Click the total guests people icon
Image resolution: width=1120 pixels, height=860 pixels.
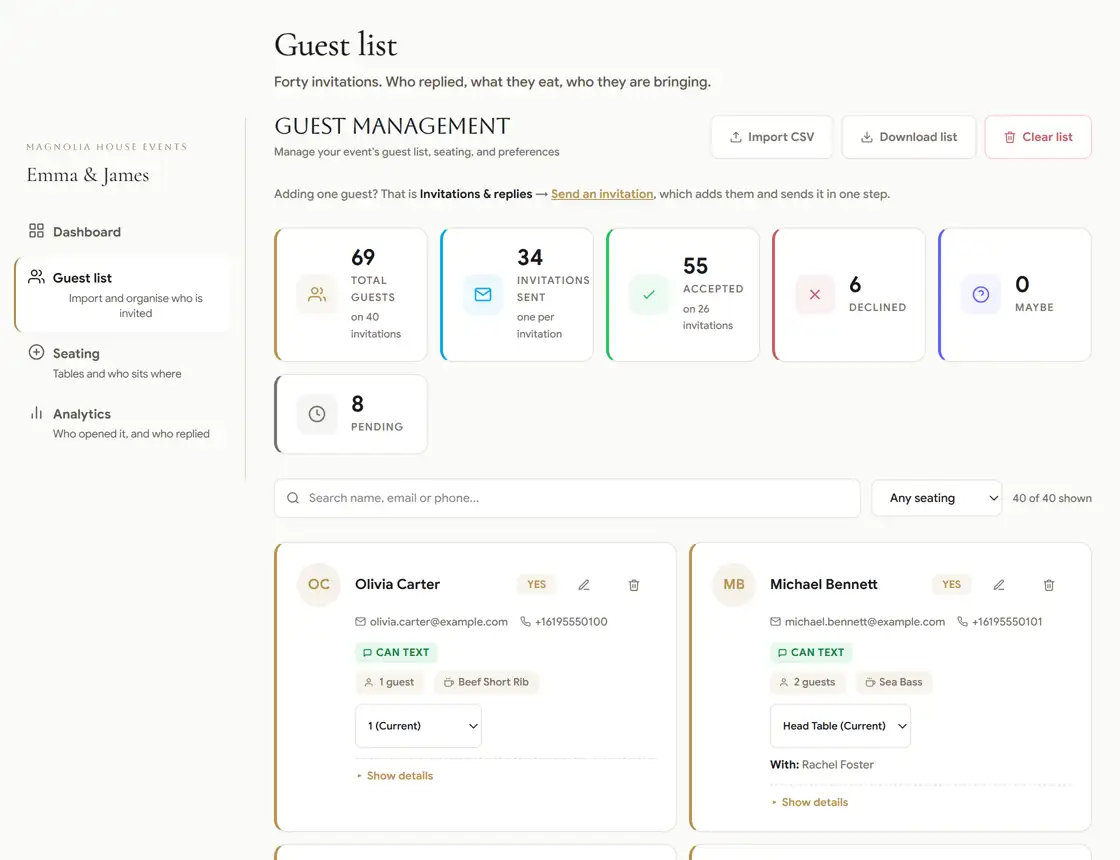pyautogui.click(x=317, y=294)
